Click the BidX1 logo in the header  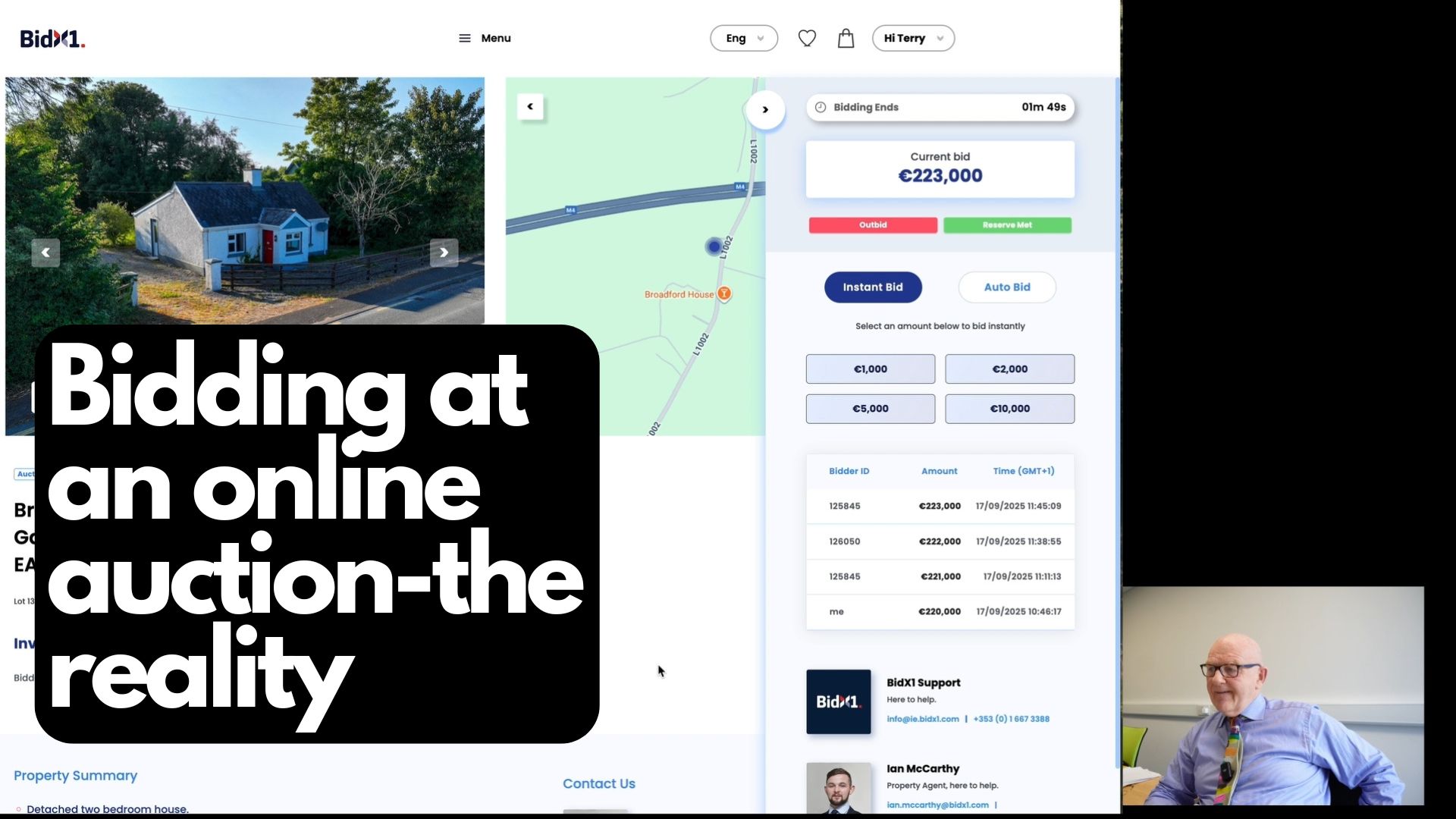[52, 39]
